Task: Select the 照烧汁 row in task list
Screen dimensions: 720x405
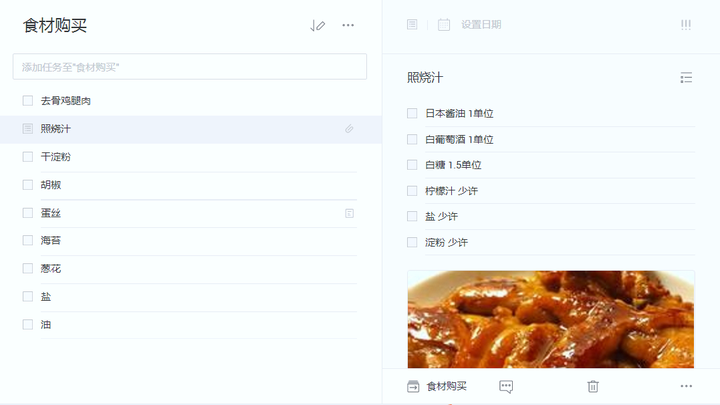Action: tap(191, 129)
